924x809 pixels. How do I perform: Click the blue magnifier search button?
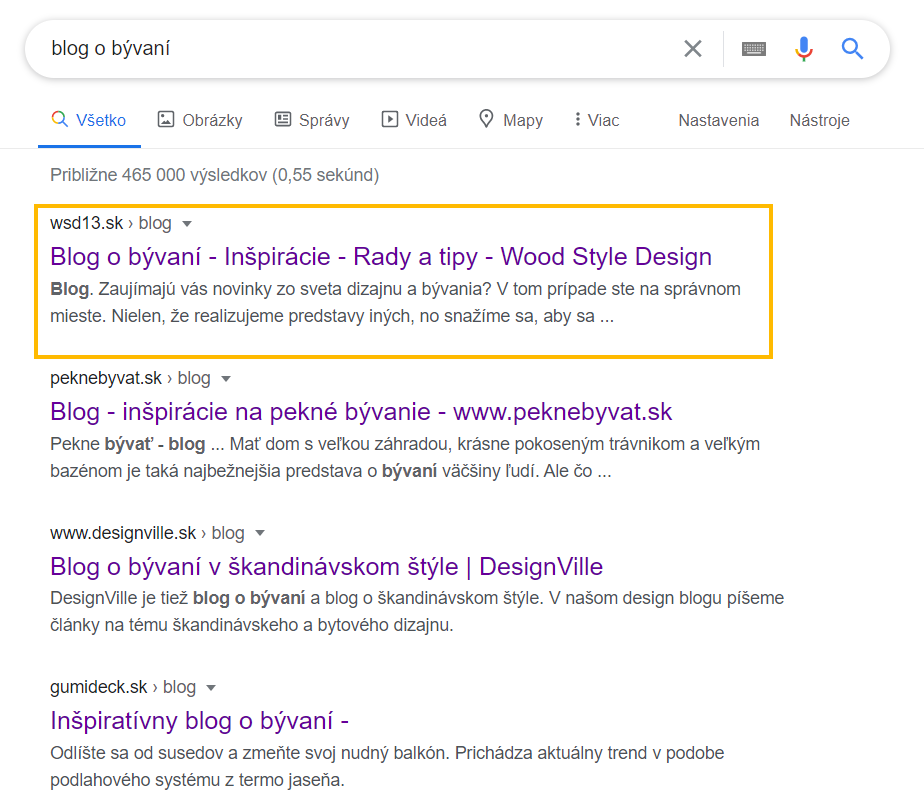(x=852, y=48)
